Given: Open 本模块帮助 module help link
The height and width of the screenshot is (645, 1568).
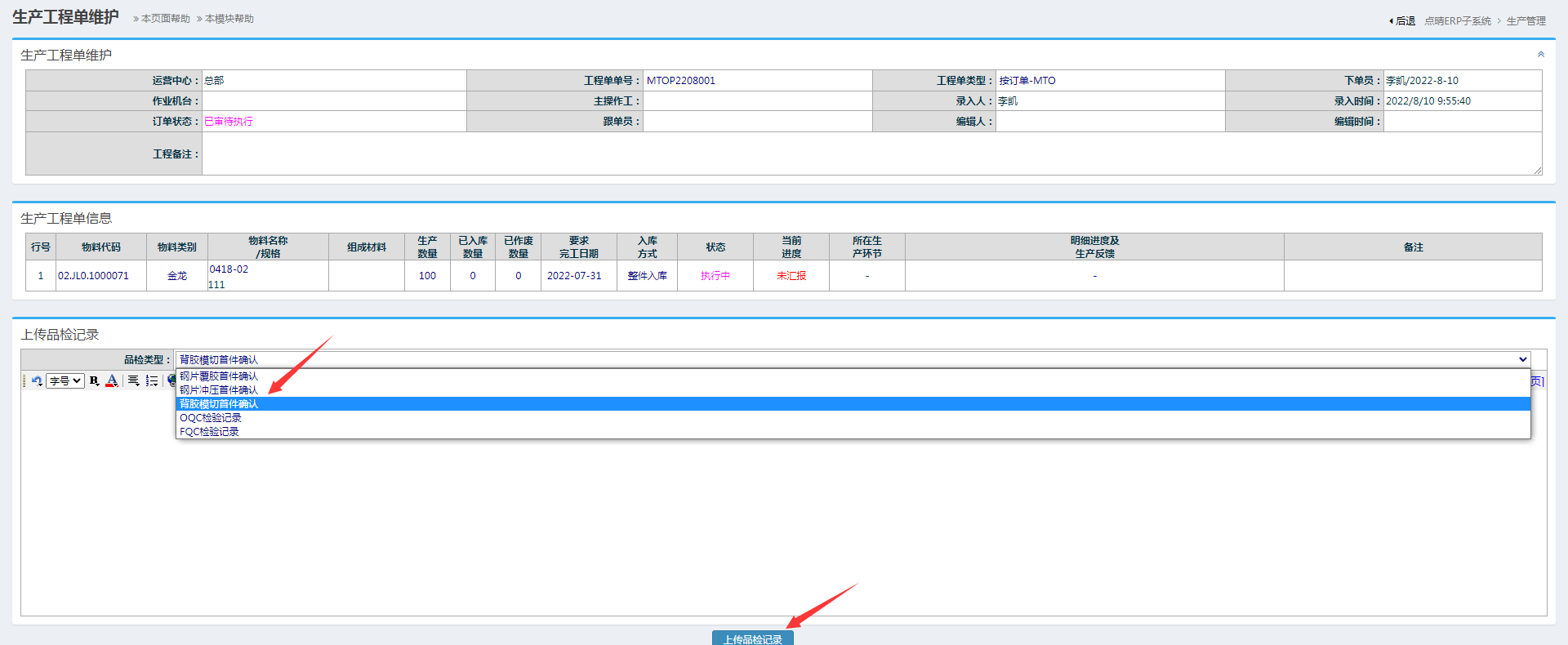Looking at the screenshot, I should pyautogui.click(x=229, y=19).
